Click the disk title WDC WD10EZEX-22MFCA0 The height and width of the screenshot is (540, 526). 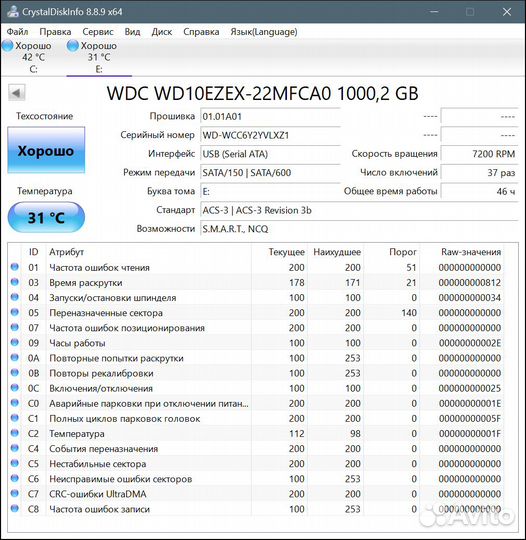pyautogui.click(x=262, y=93)
